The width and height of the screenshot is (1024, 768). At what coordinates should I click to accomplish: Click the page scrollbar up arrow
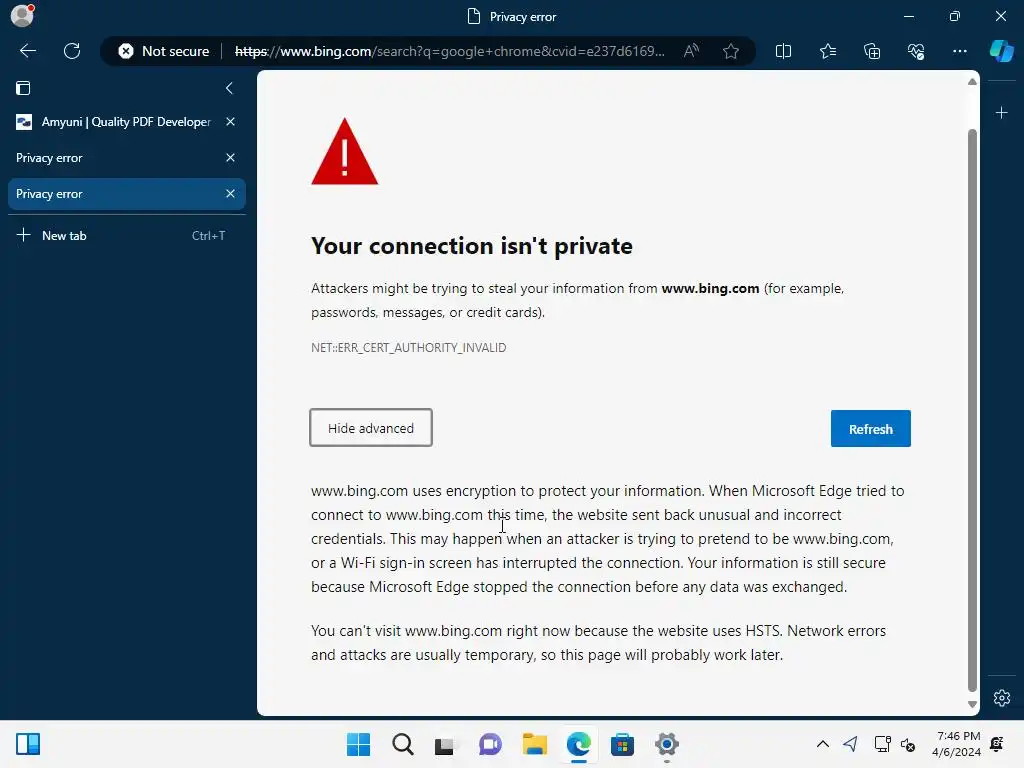click(972, 82)
